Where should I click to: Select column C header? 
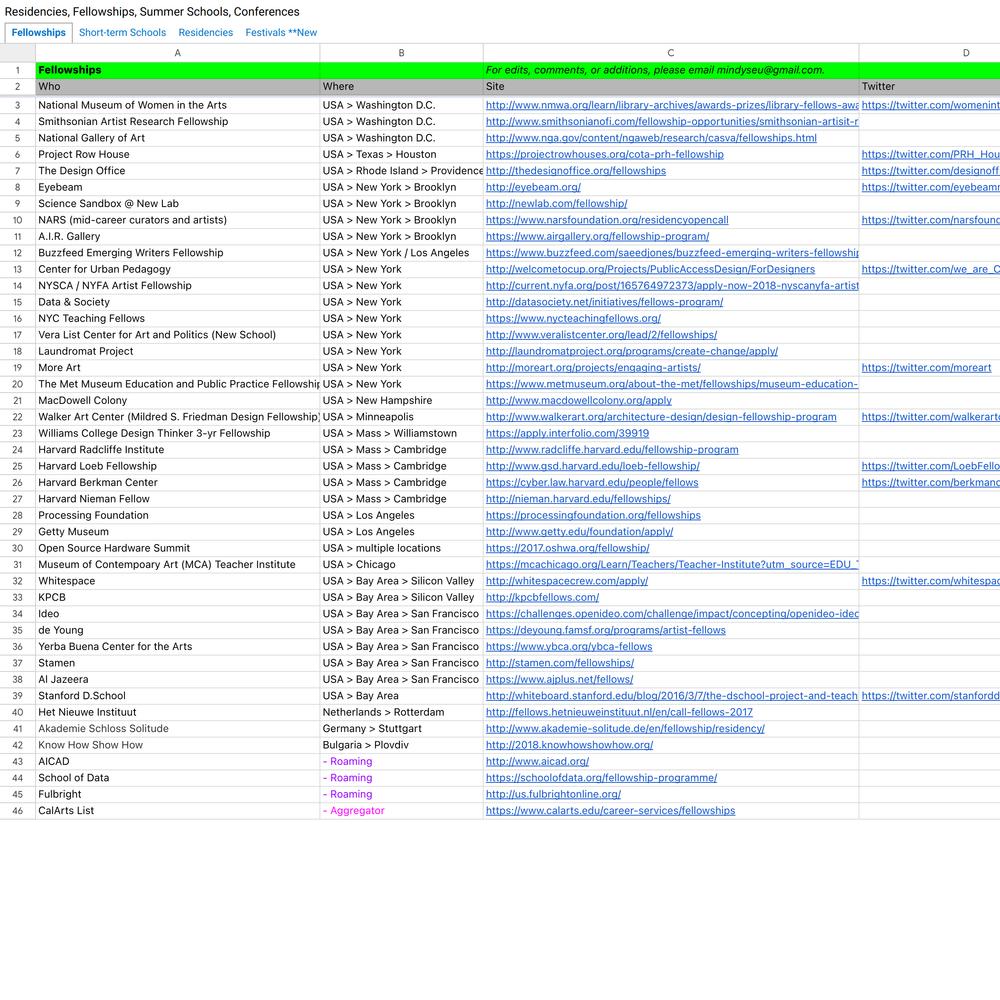point(671,53)
